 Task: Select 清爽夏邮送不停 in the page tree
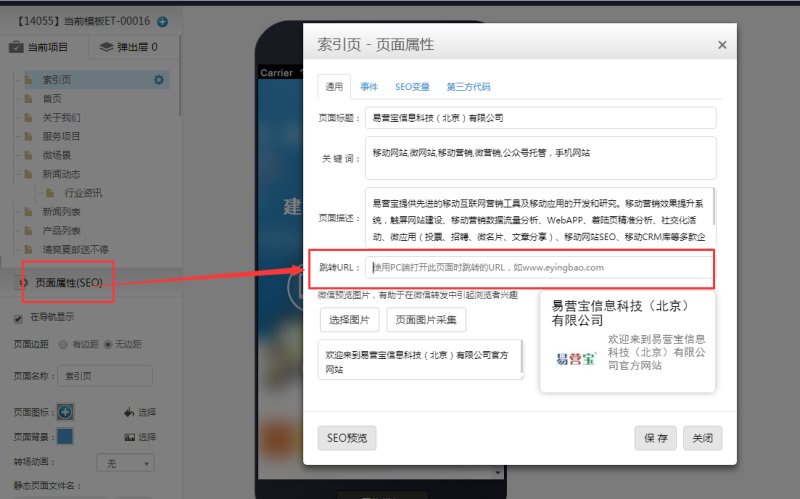[x=76, y=250]
